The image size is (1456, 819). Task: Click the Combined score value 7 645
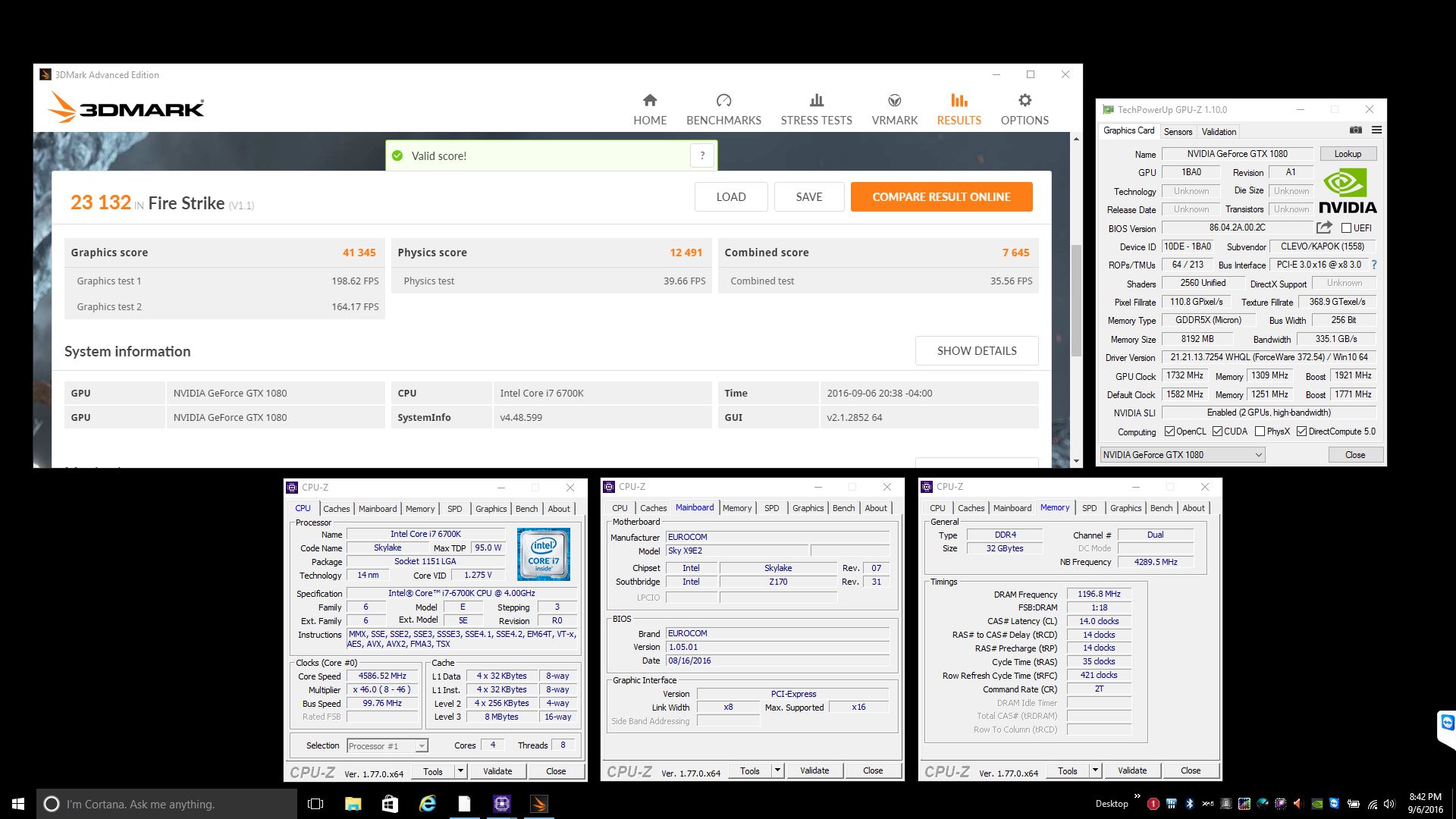tap(1015, 253)
